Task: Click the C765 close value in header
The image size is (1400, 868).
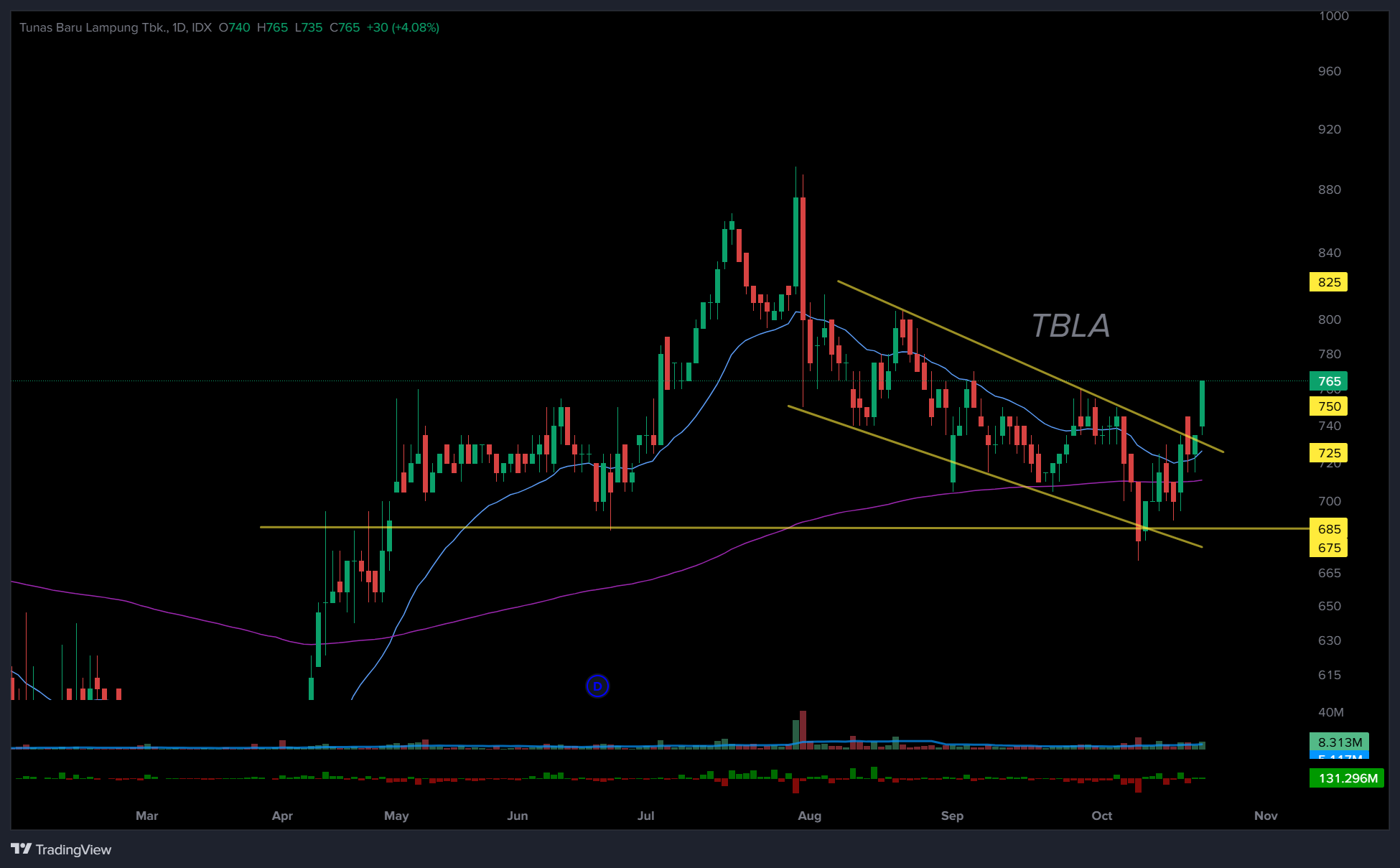Action: (x=345, y=27)
